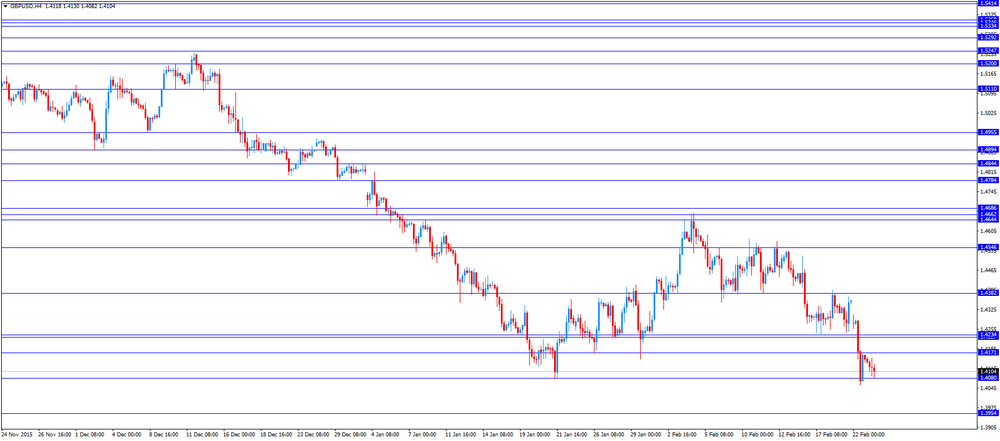
Task: Select the 1.5110 price level label
Action: point(987,89)
